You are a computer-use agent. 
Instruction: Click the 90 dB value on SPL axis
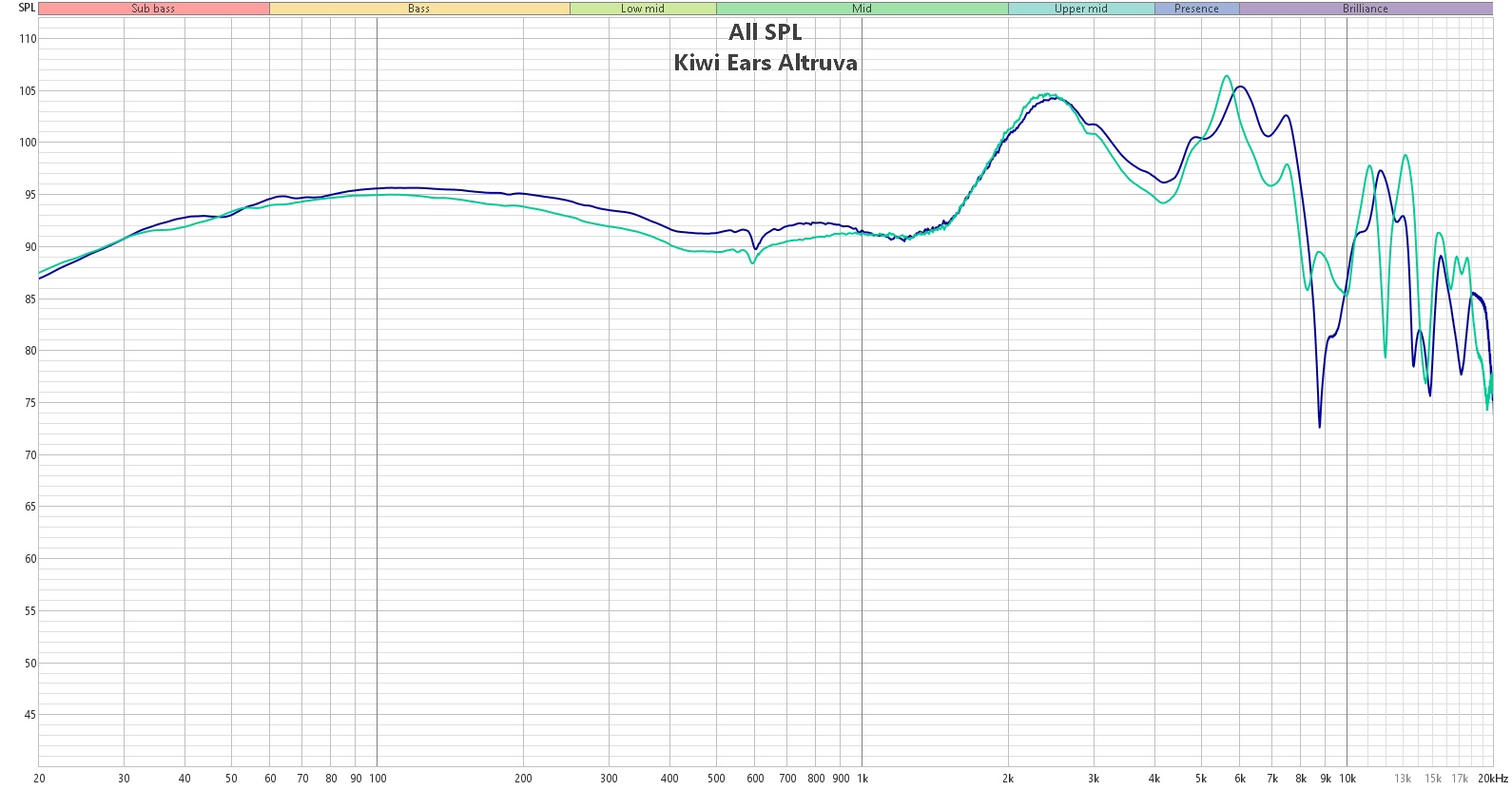point(30,247)
